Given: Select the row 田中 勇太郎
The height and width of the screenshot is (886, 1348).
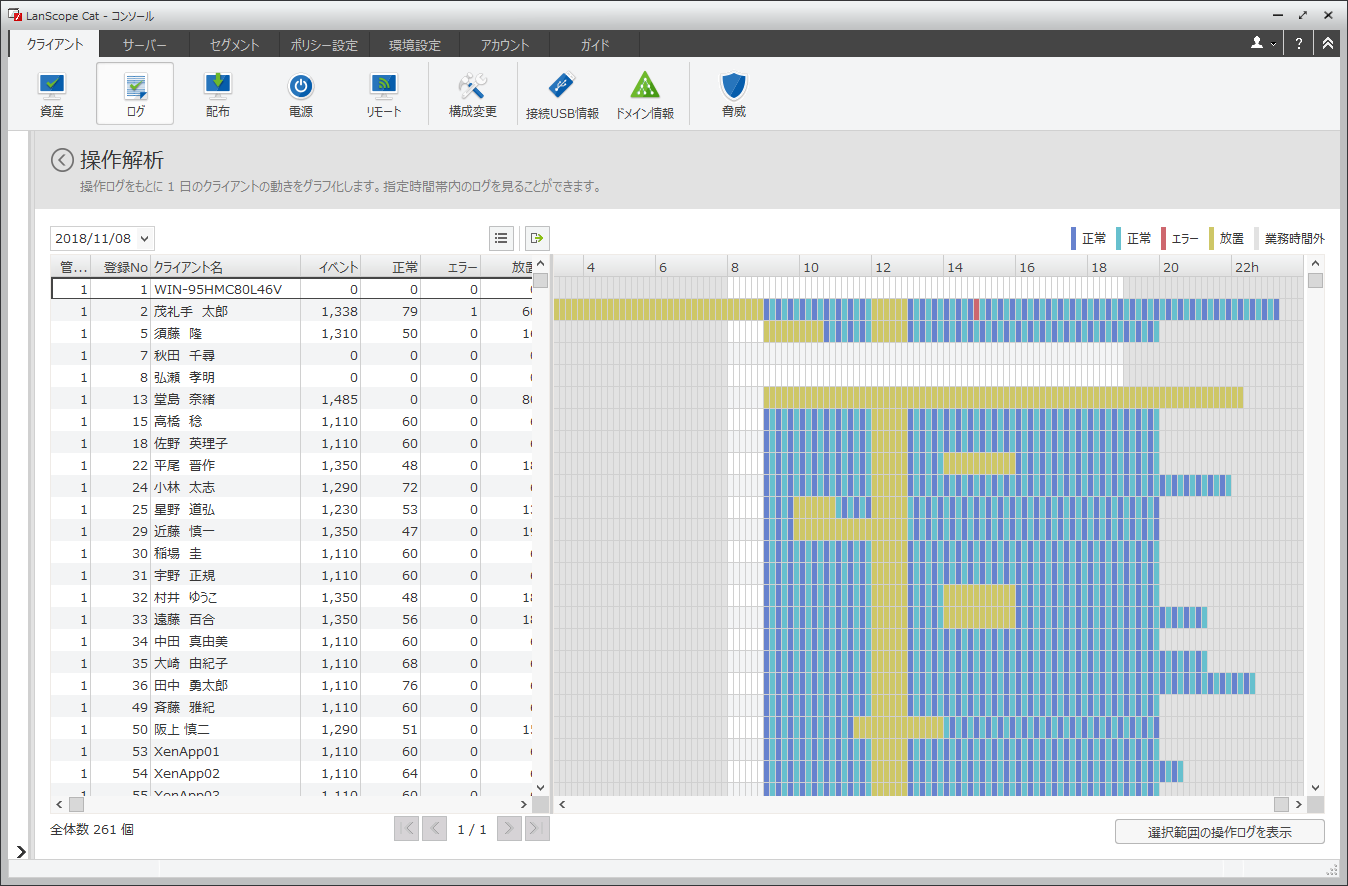Looking at the screenshot, I should [x=291, y=685].
